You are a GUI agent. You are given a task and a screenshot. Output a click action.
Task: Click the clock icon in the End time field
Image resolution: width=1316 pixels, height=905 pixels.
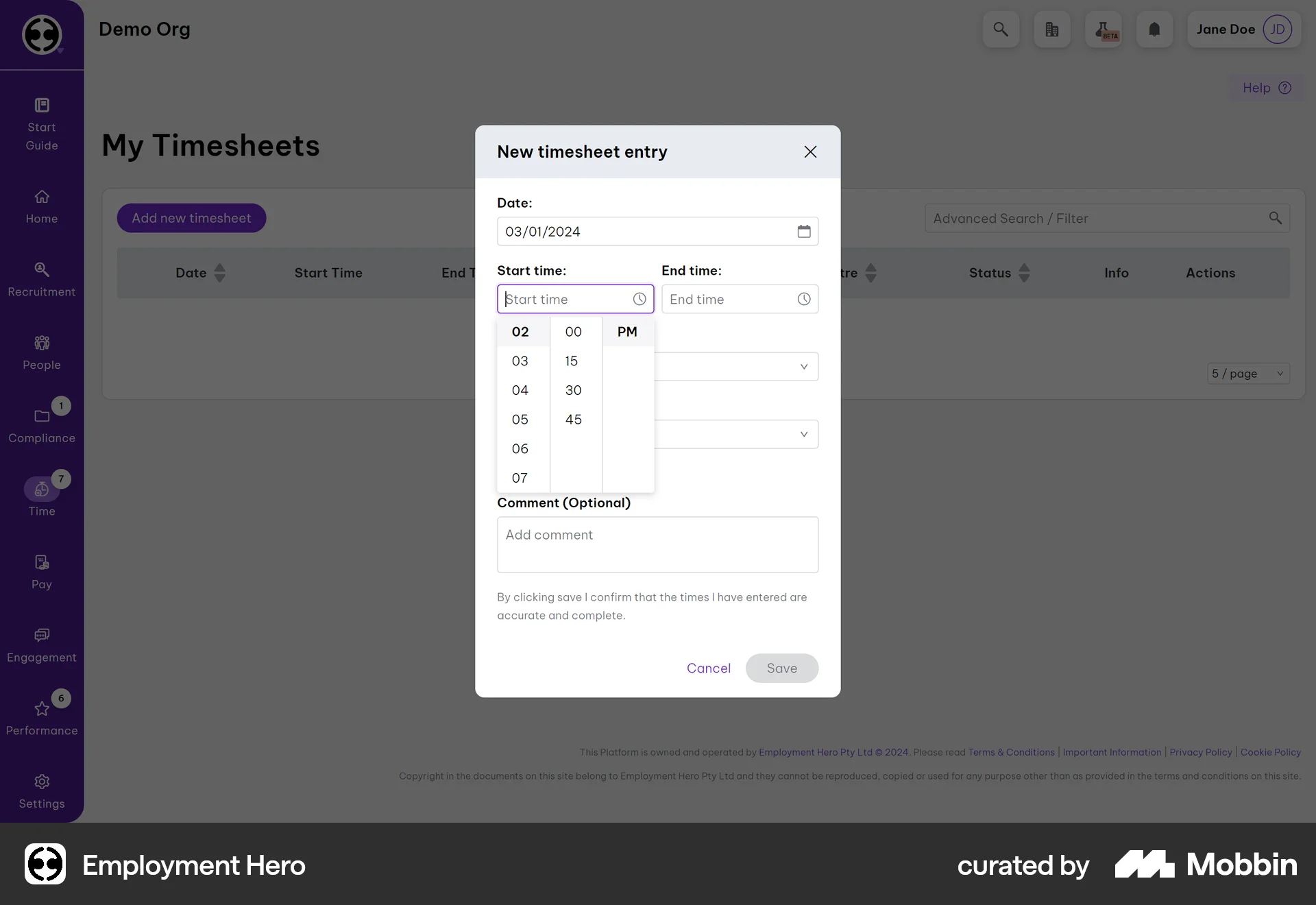coord(803,299)
